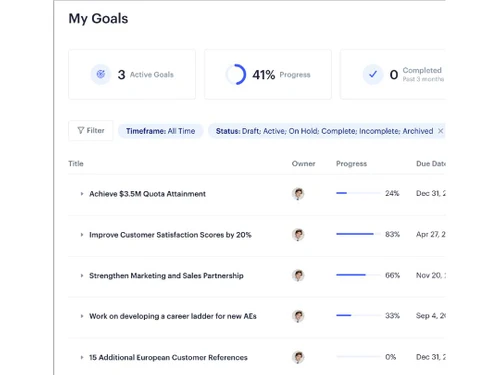The width and height of the screenshot is (500, 375).
Task: Click the 33% progress value
Action: 392,316
